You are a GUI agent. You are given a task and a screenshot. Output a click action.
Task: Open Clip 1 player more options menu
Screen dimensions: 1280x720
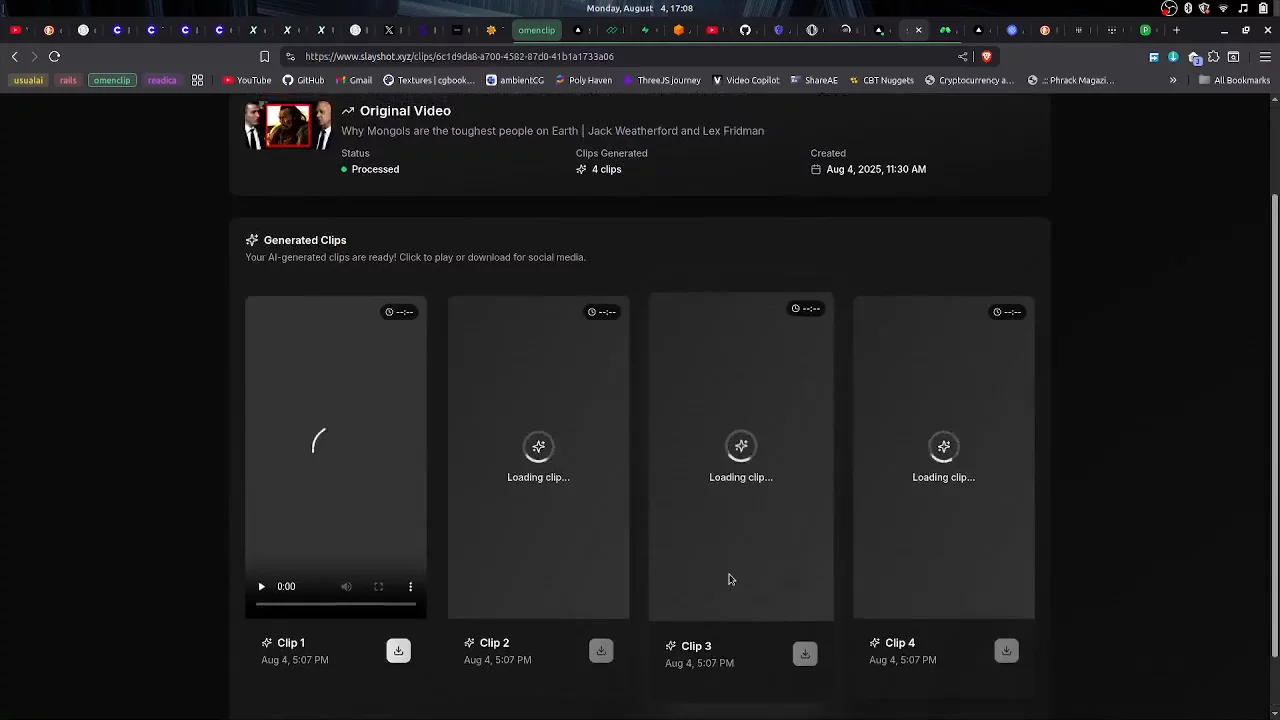pyautogui.click(x=410, y=587)
